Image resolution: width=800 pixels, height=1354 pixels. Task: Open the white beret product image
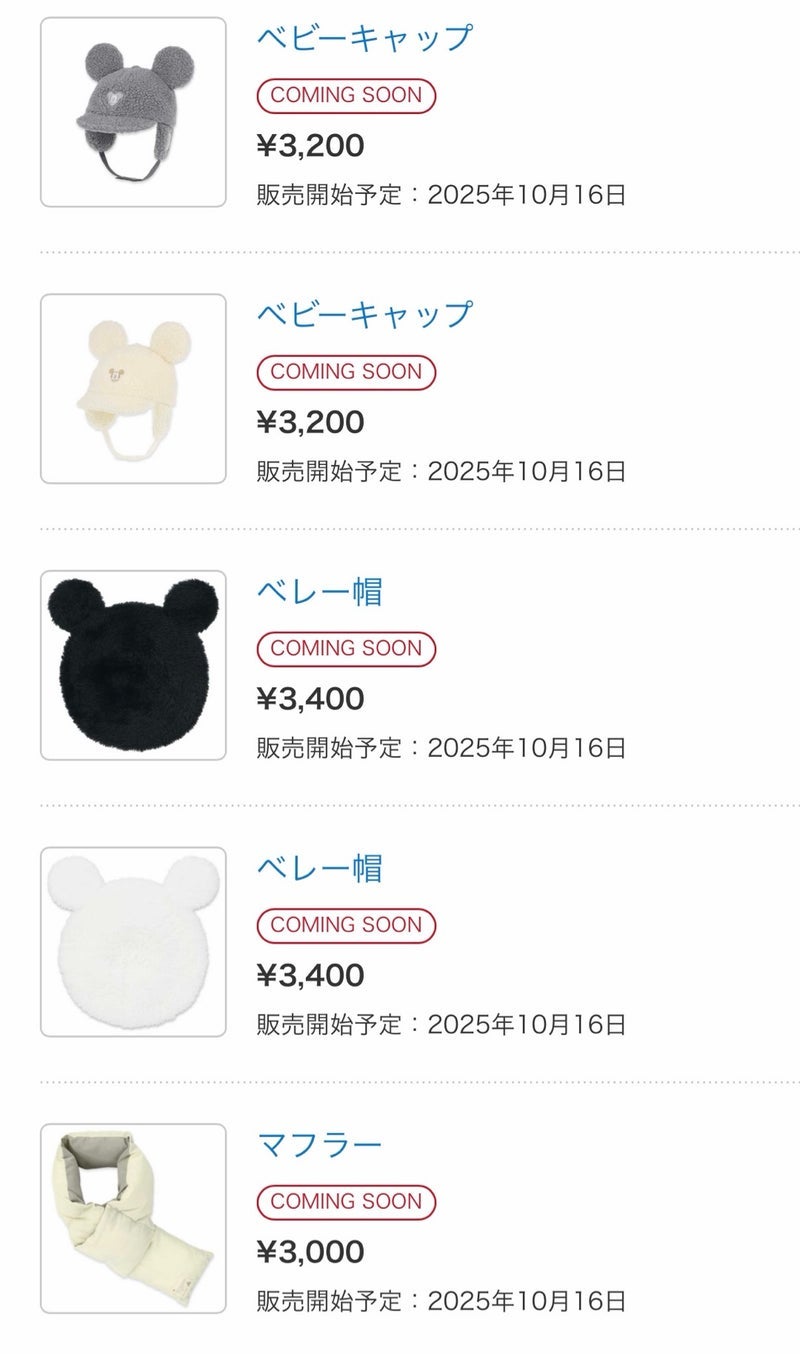point(133,942)
